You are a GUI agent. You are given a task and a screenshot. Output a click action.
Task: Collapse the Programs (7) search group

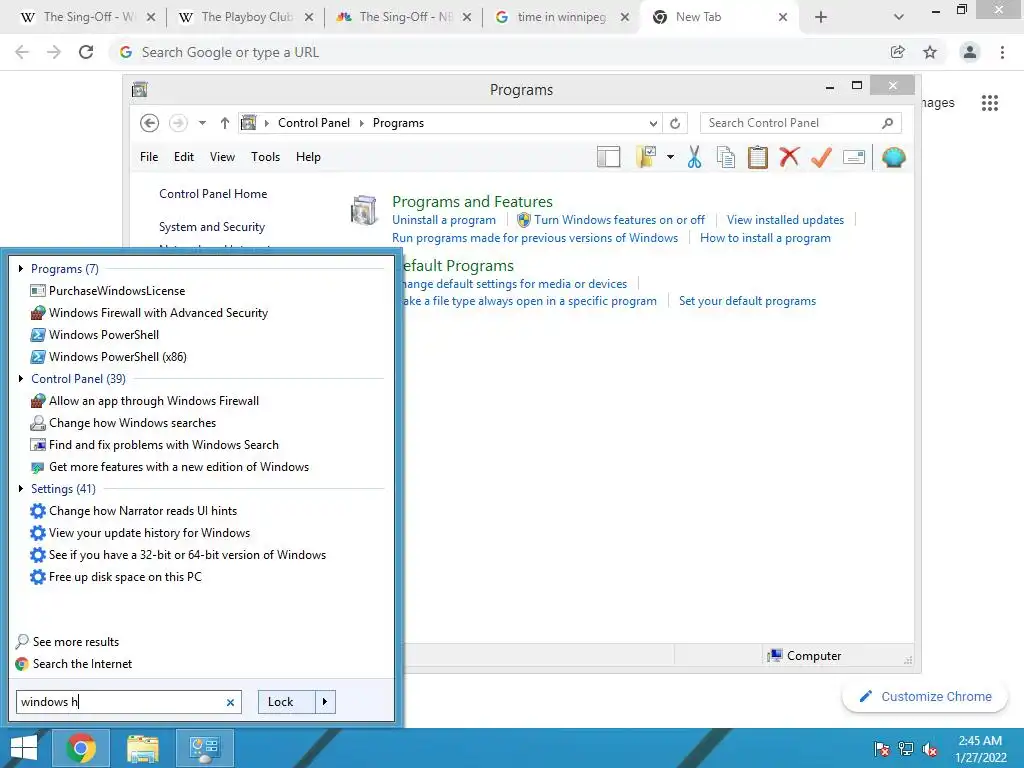tap(21, 268)
